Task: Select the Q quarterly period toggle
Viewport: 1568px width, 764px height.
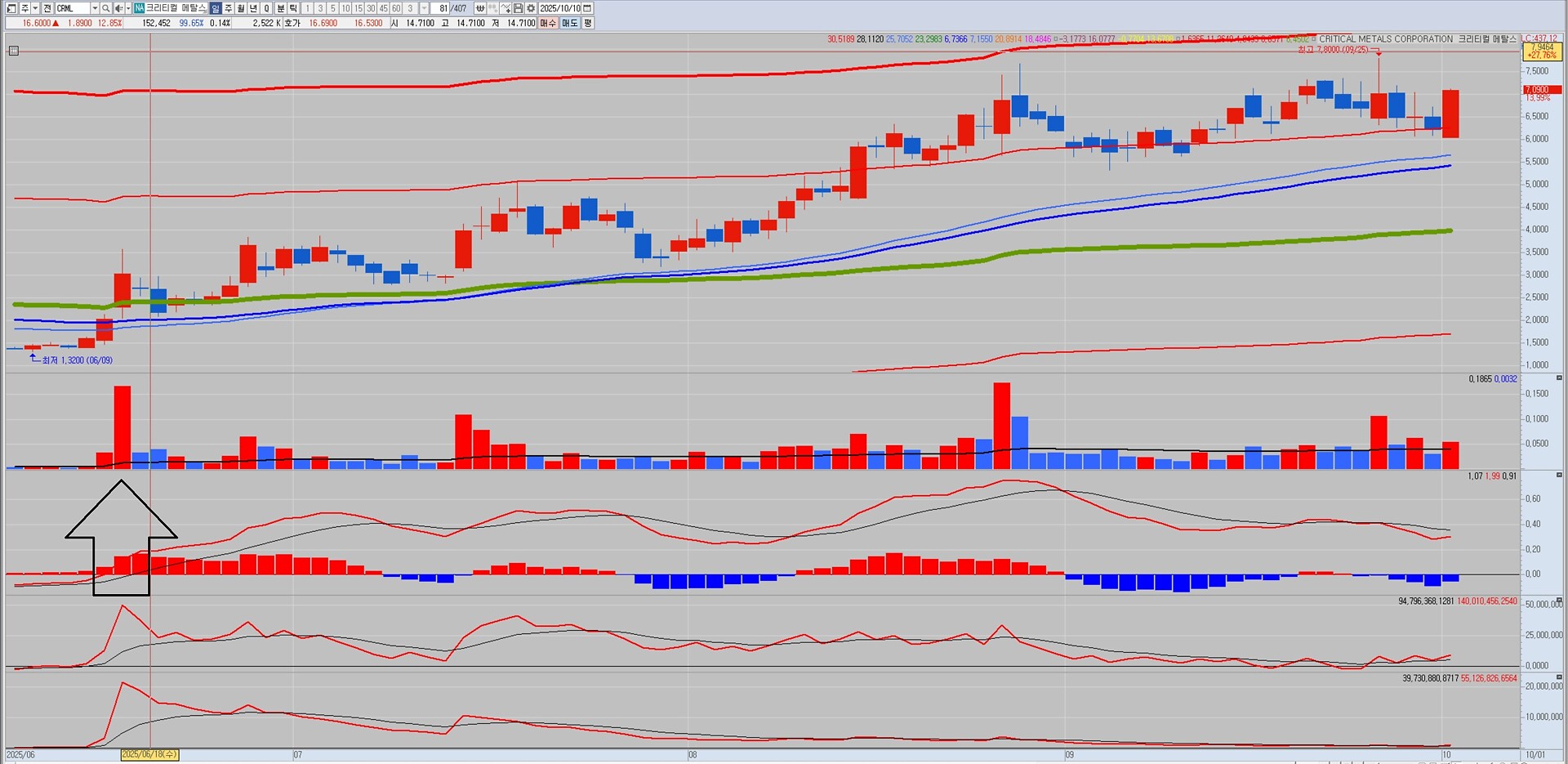Action: 266,8
